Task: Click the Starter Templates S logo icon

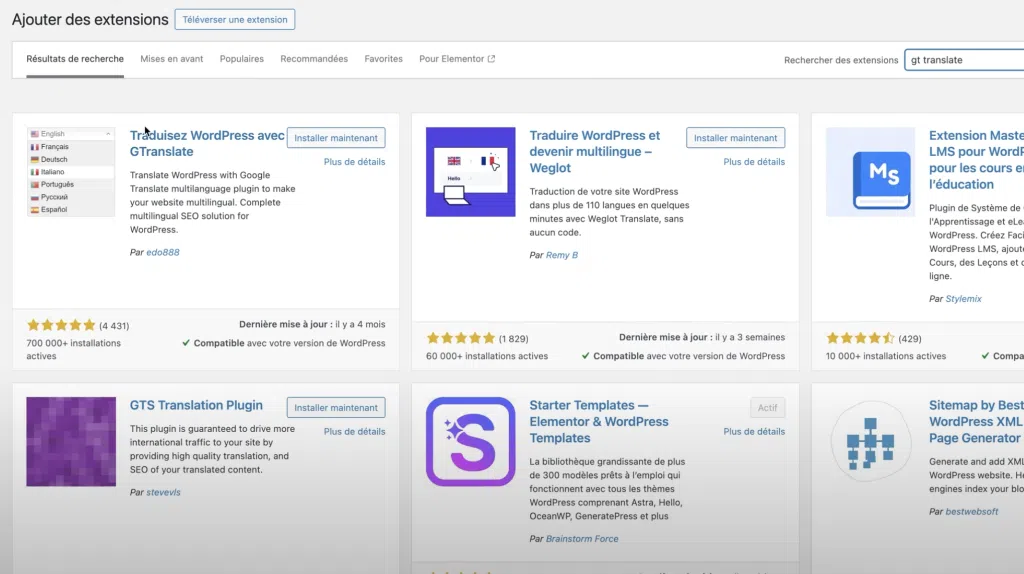Action: 470,441
